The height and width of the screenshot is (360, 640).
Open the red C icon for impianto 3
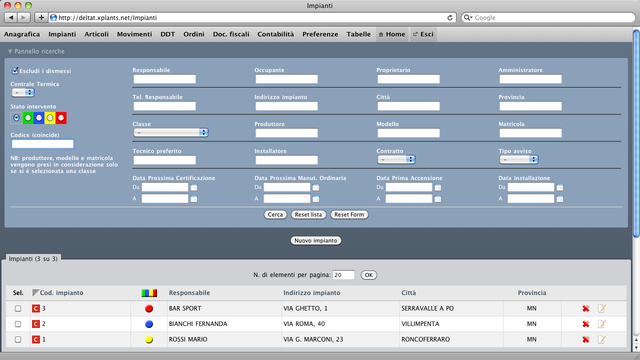36,309
